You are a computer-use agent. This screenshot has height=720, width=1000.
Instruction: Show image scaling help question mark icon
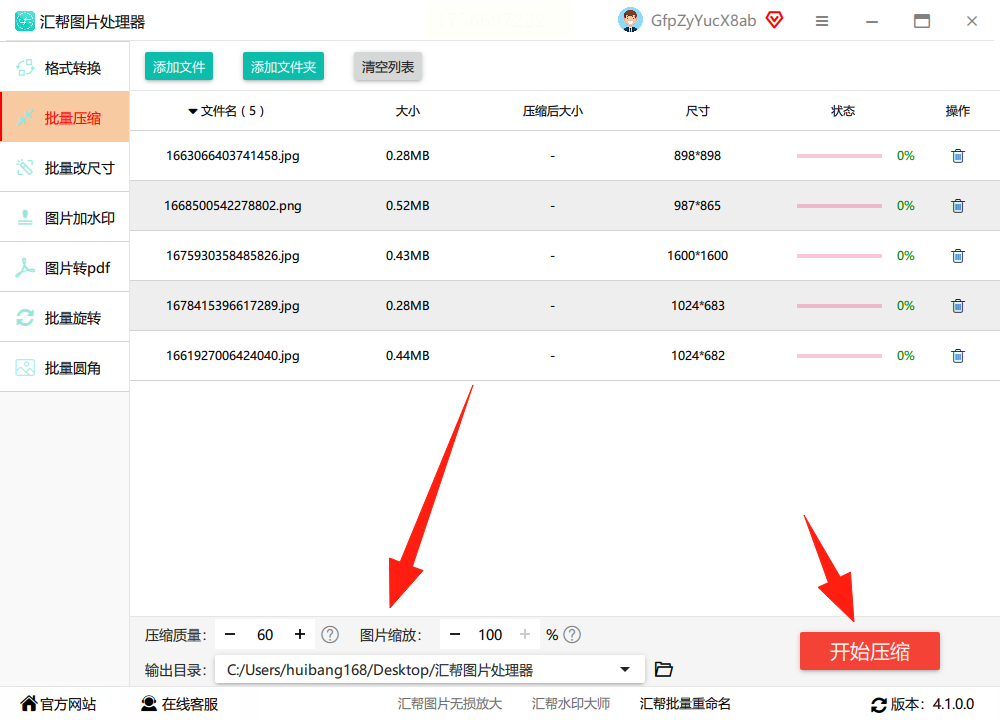tap(572, 635)
